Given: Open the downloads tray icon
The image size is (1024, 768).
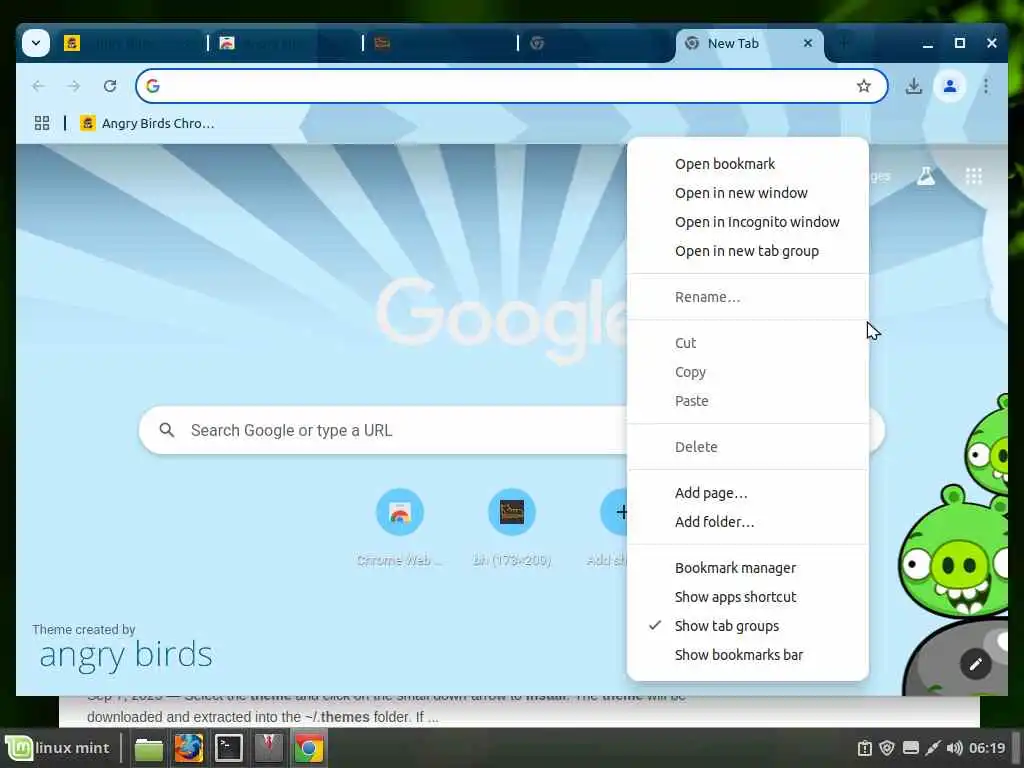Looking at the screenshot, I should pos(914,86).
